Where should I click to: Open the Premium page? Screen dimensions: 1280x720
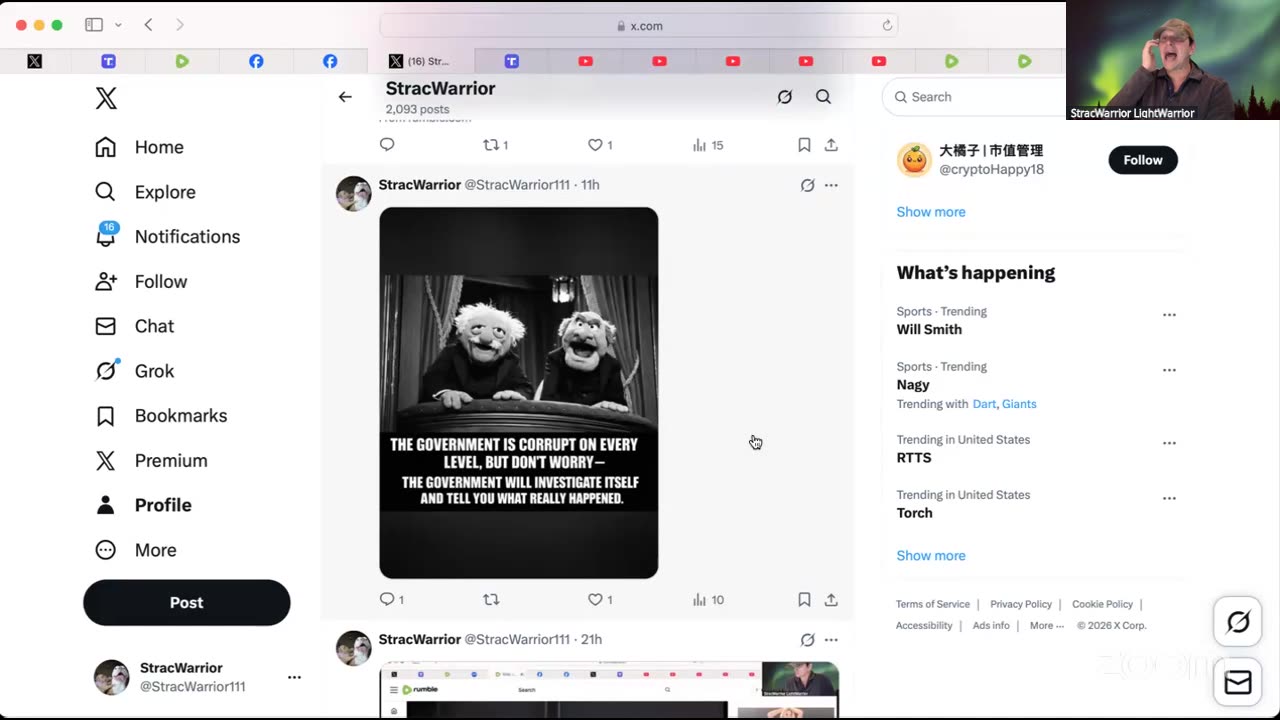coord(151,460)
